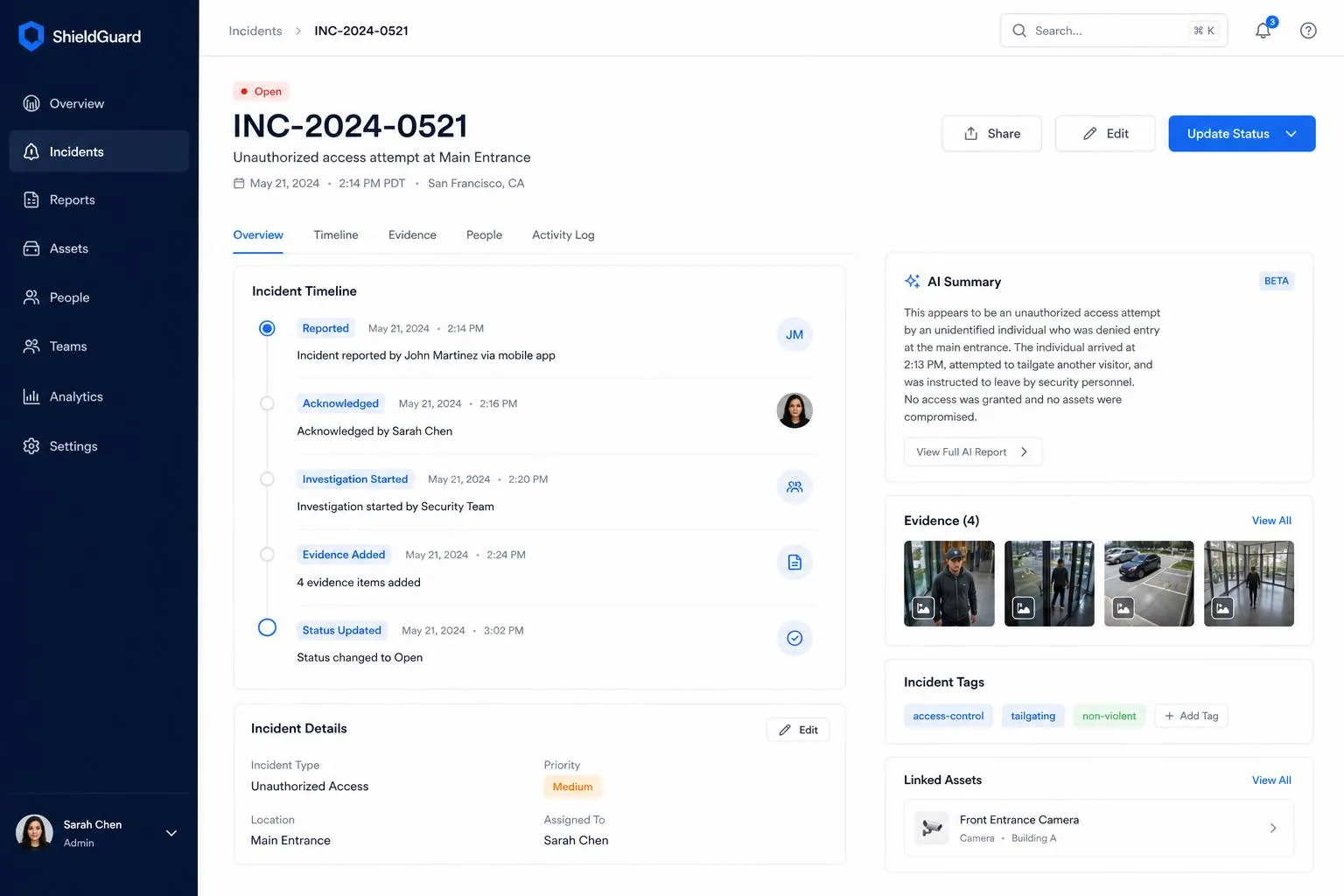Click the security camera asset icon
Viewport: 1344px width, 896px height.
tap(933, 828)
